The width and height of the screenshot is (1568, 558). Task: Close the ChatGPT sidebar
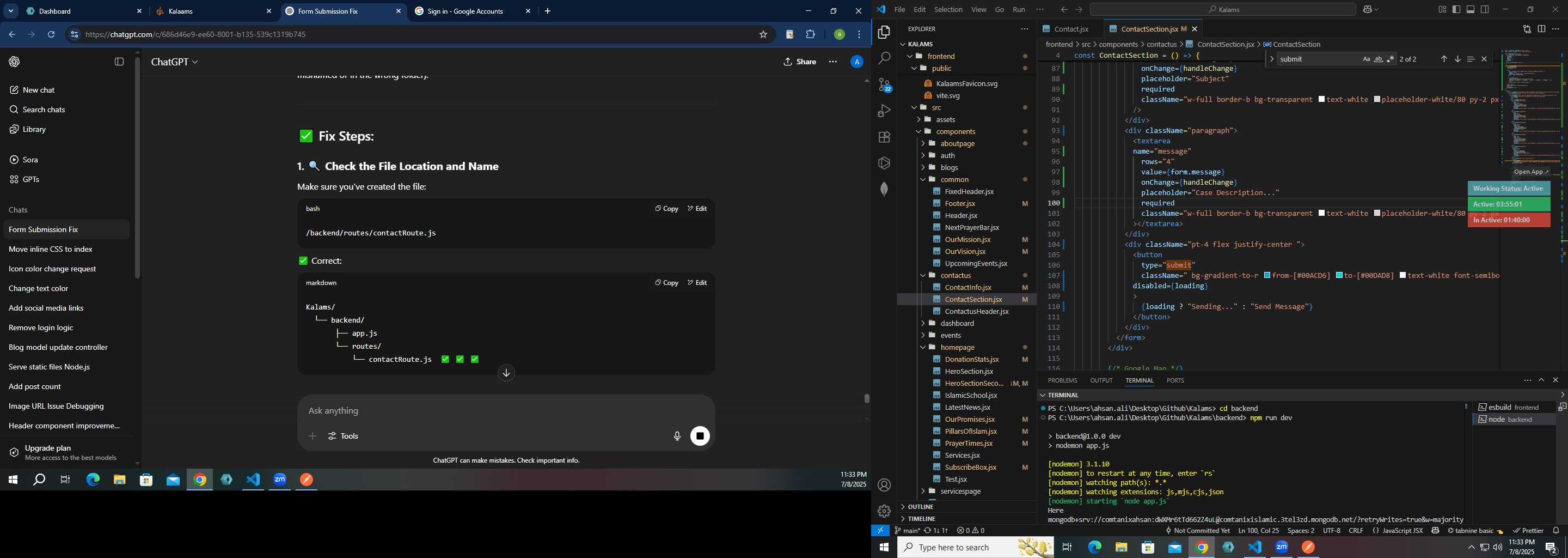coord(119,62)
